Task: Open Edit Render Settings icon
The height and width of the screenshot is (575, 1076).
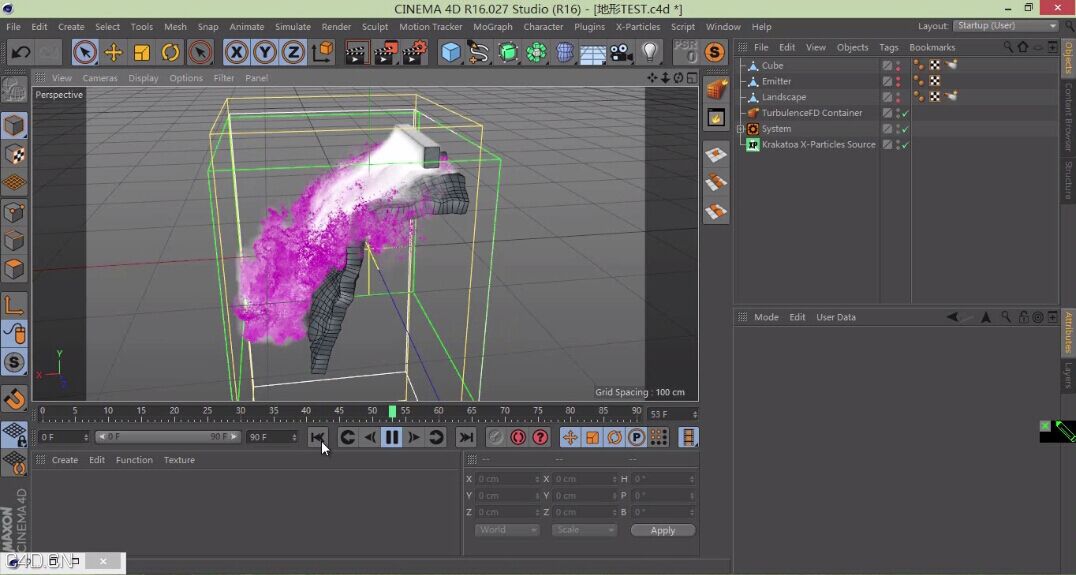Action: [414, 52]
